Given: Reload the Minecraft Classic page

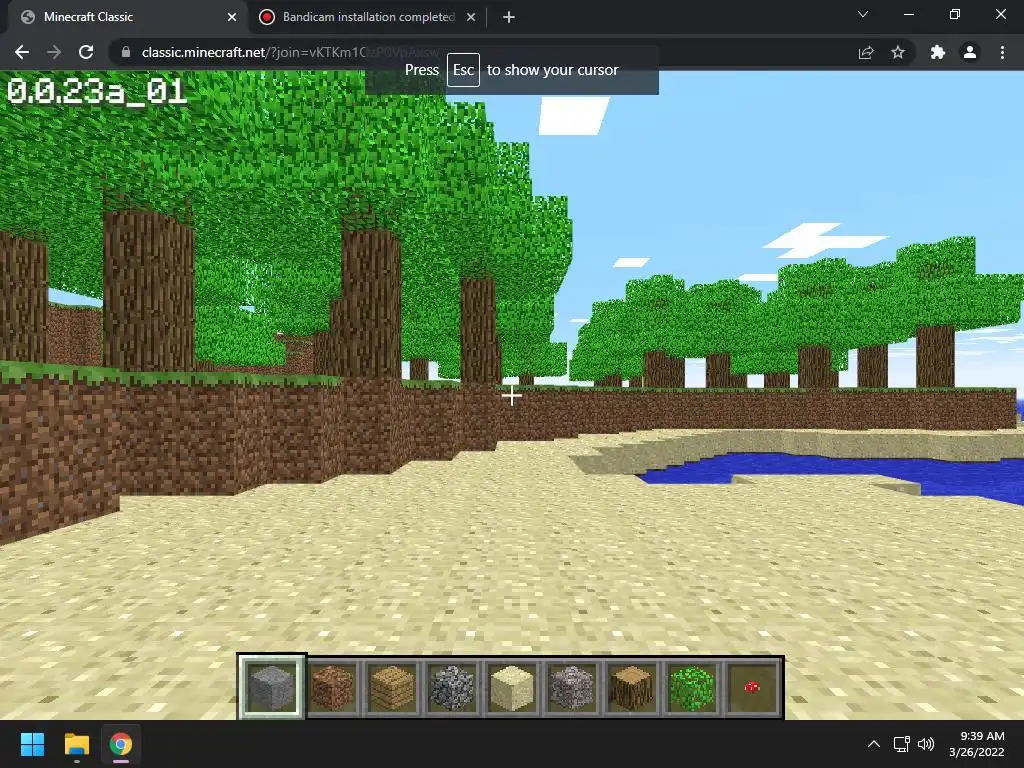Looking at the screenshot, I should click(86, 52).
